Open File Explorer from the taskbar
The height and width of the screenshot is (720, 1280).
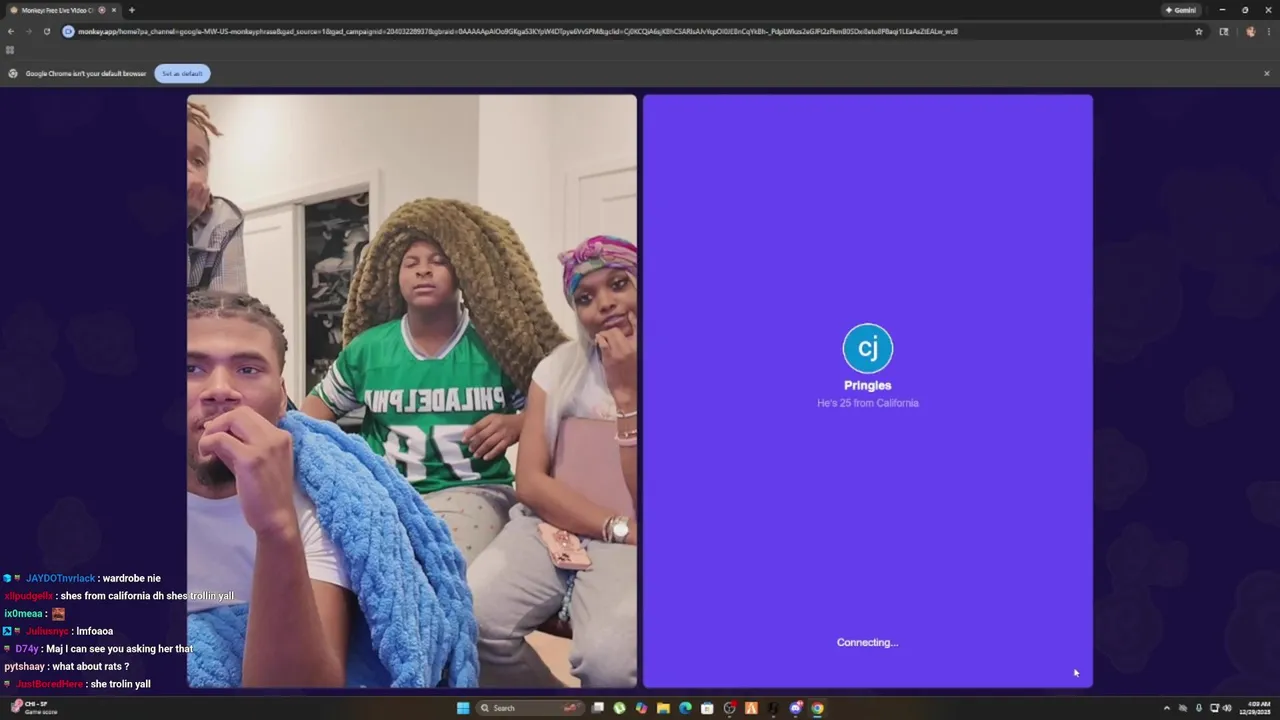pyautogui.click(x=663, y=708)
